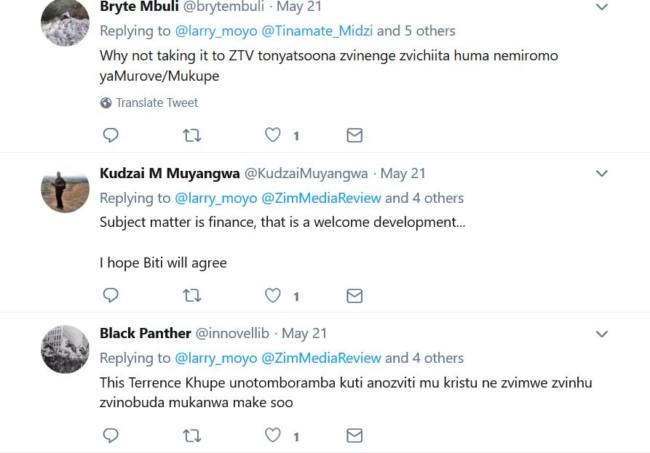Reply to Black Panther's tweet

click(x=111, y=435)
